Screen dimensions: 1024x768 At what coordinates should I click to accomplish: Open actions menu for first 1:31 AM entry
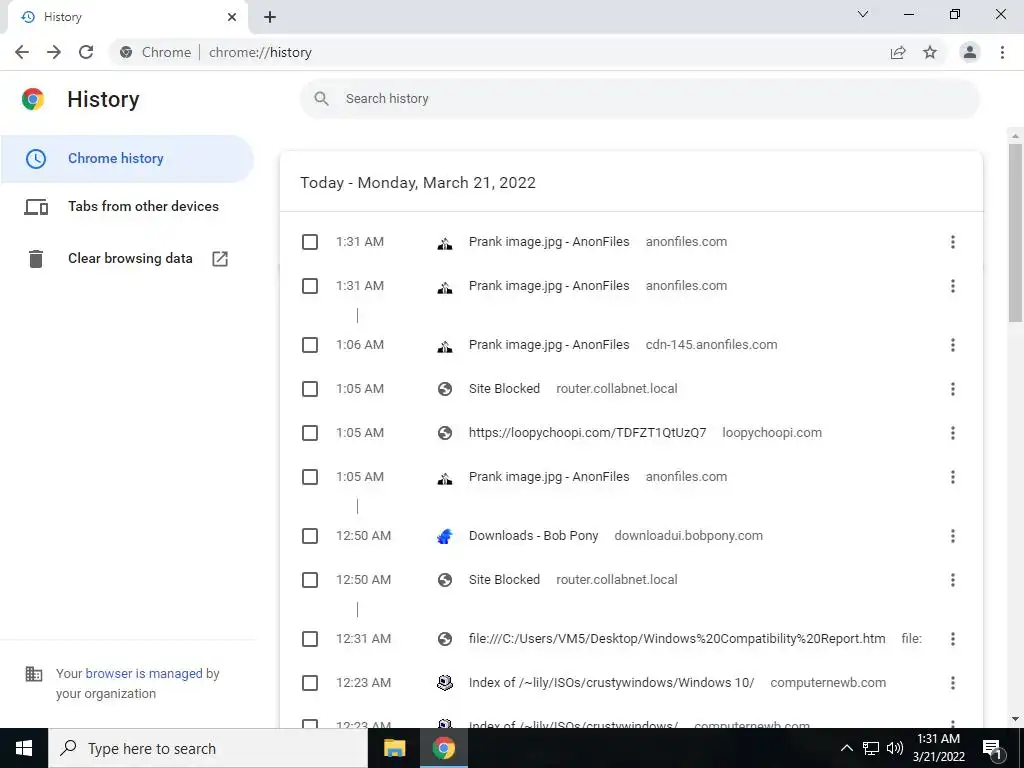coord(953,242)
